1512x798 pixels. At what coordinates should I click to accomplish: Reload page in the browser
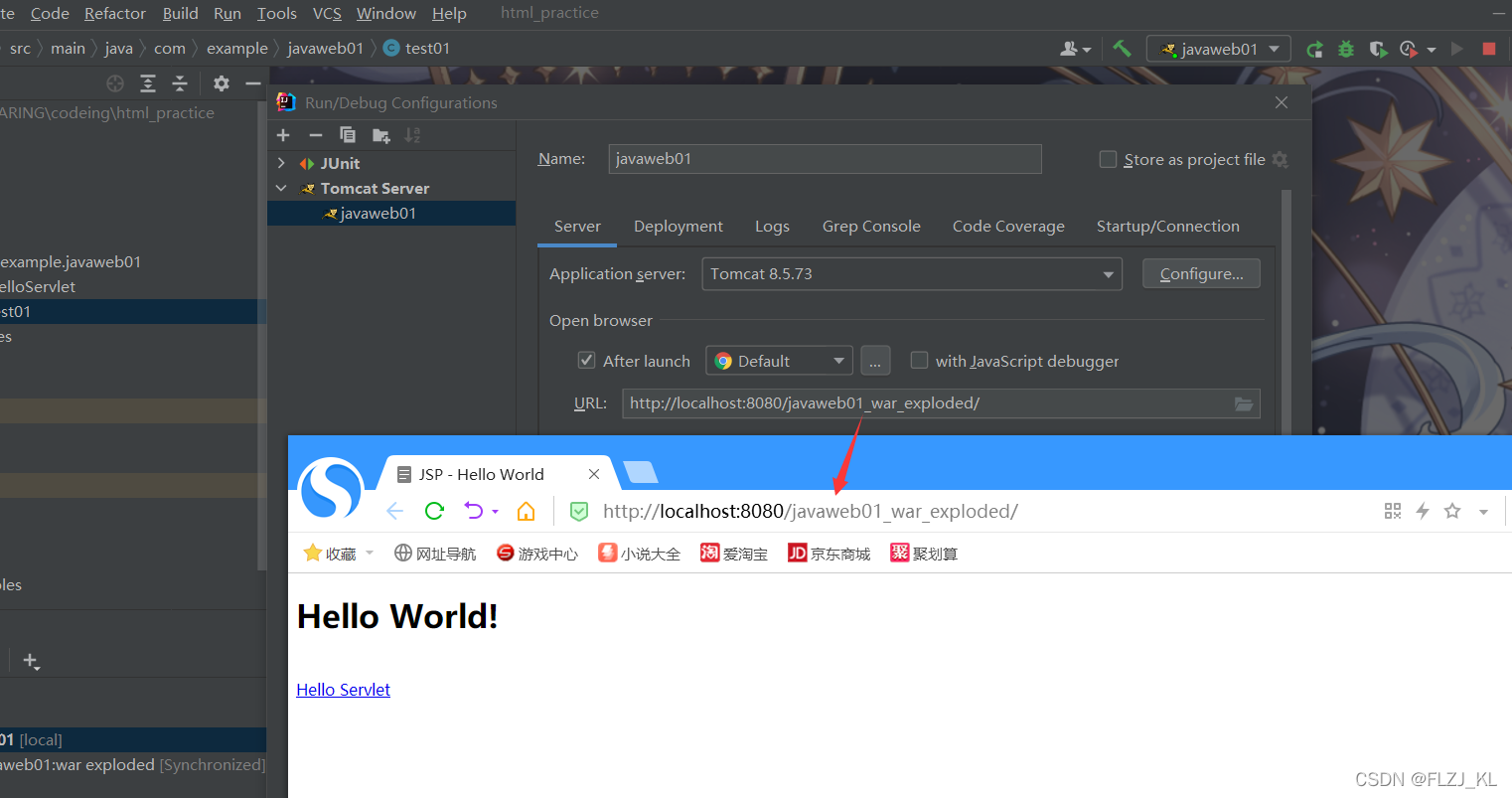tap(434, 511)
